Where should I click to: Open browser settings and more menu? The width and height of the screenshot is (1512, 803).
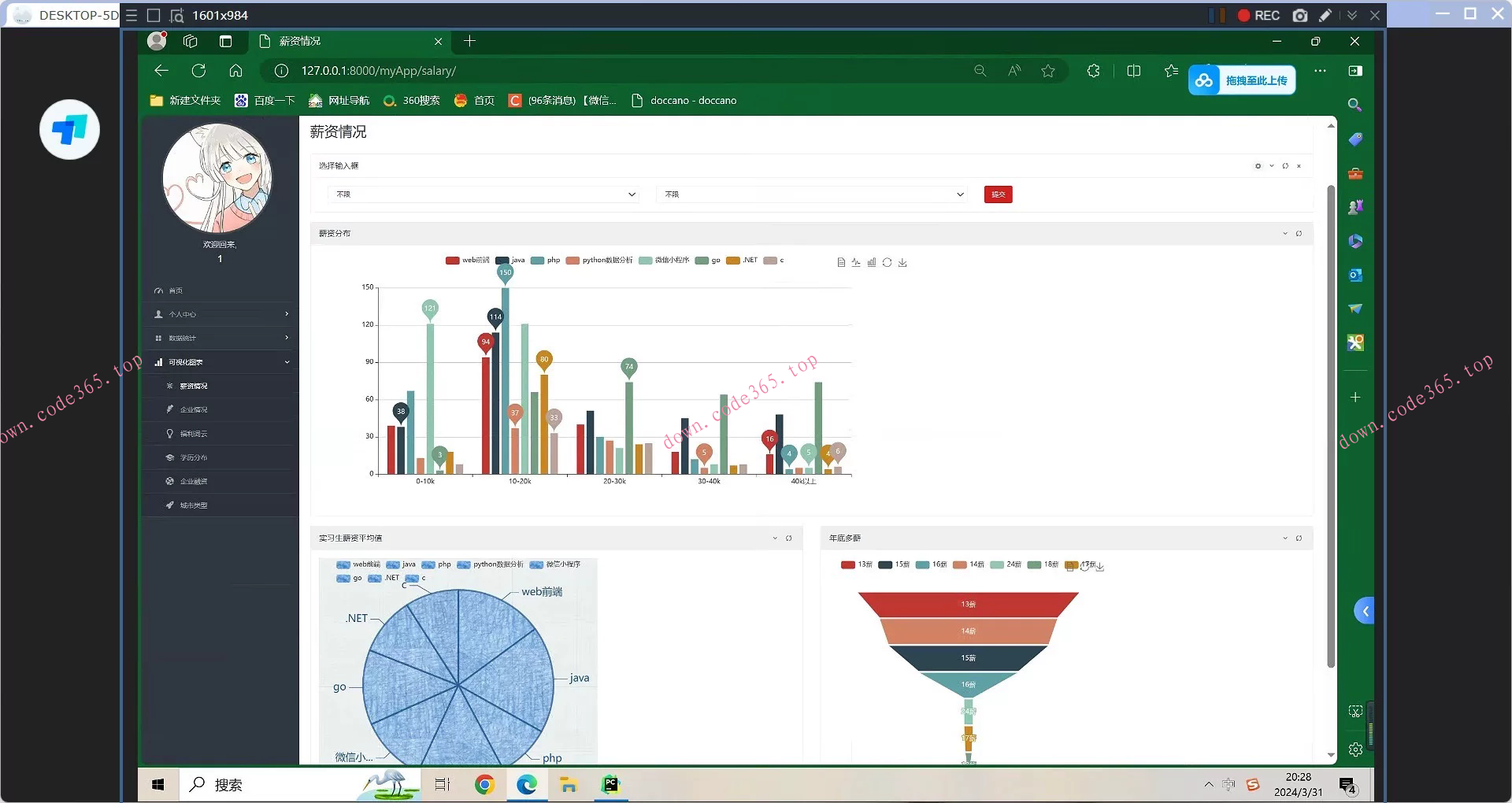click(1321, 71)
